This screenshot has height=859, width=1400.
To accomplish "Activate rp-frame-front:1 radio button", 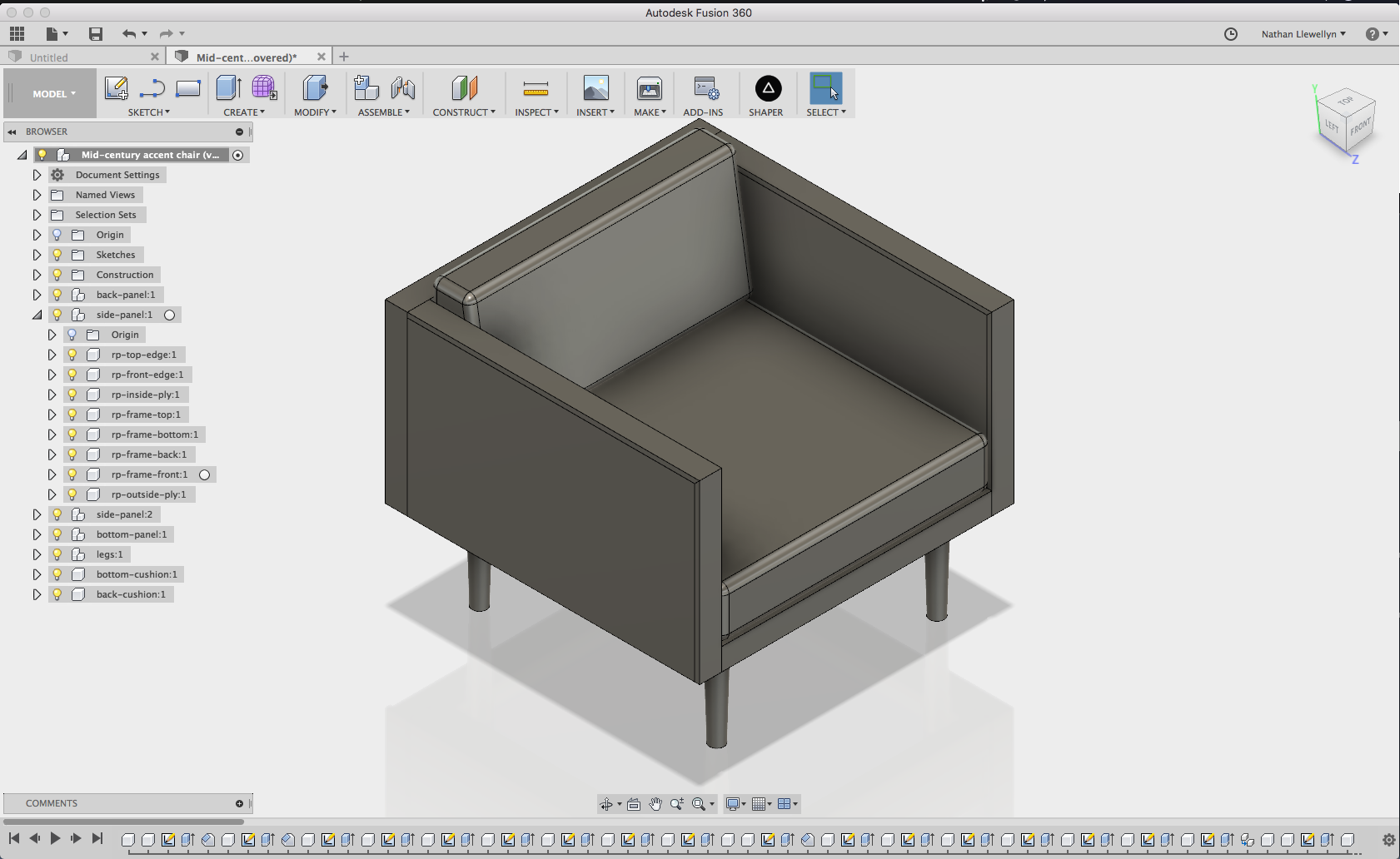I will [x=204, y=474].
